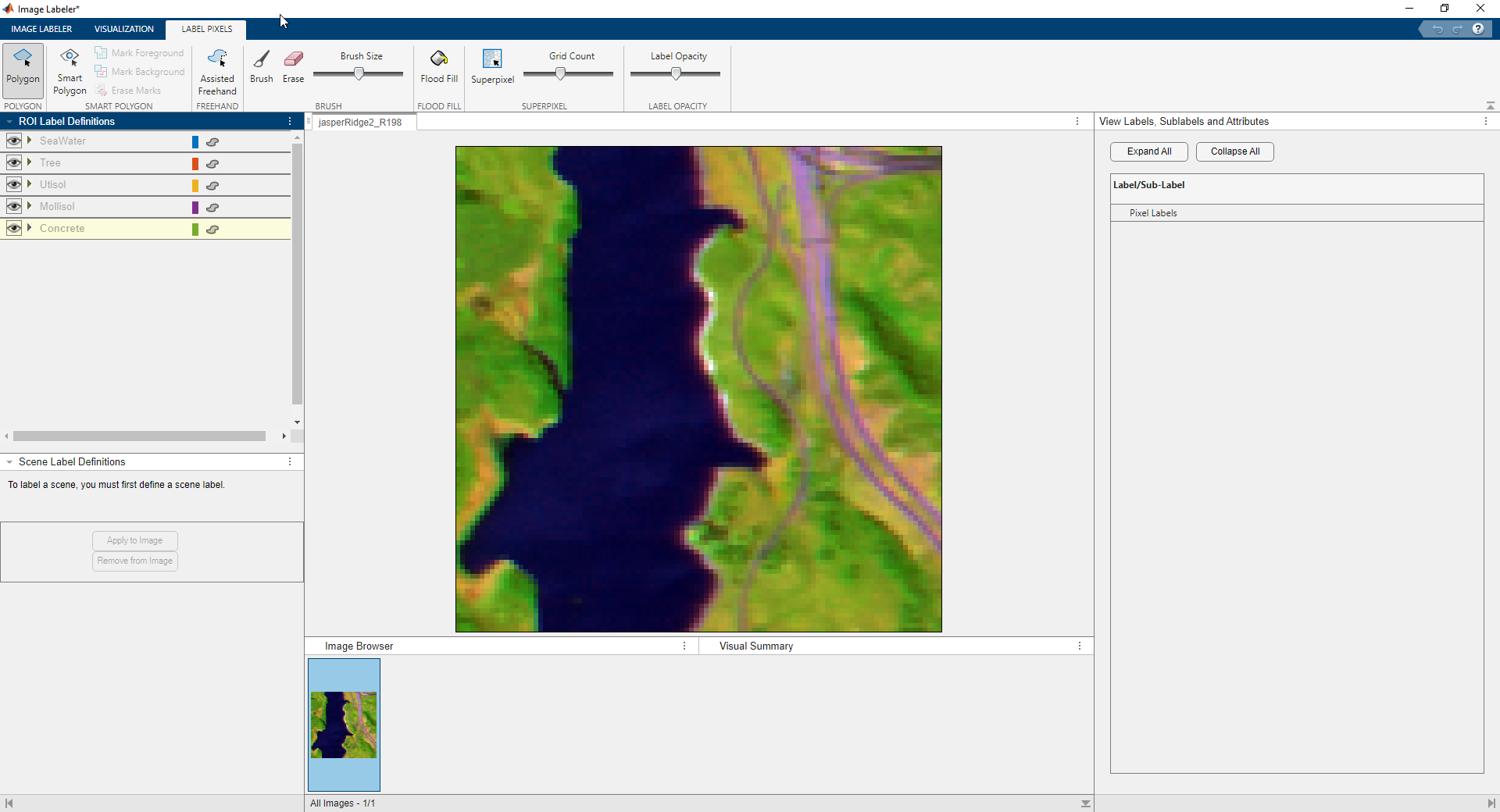Hide the Tree label
The width and height of the screenshot is (1500, 812).
(13, 162)
